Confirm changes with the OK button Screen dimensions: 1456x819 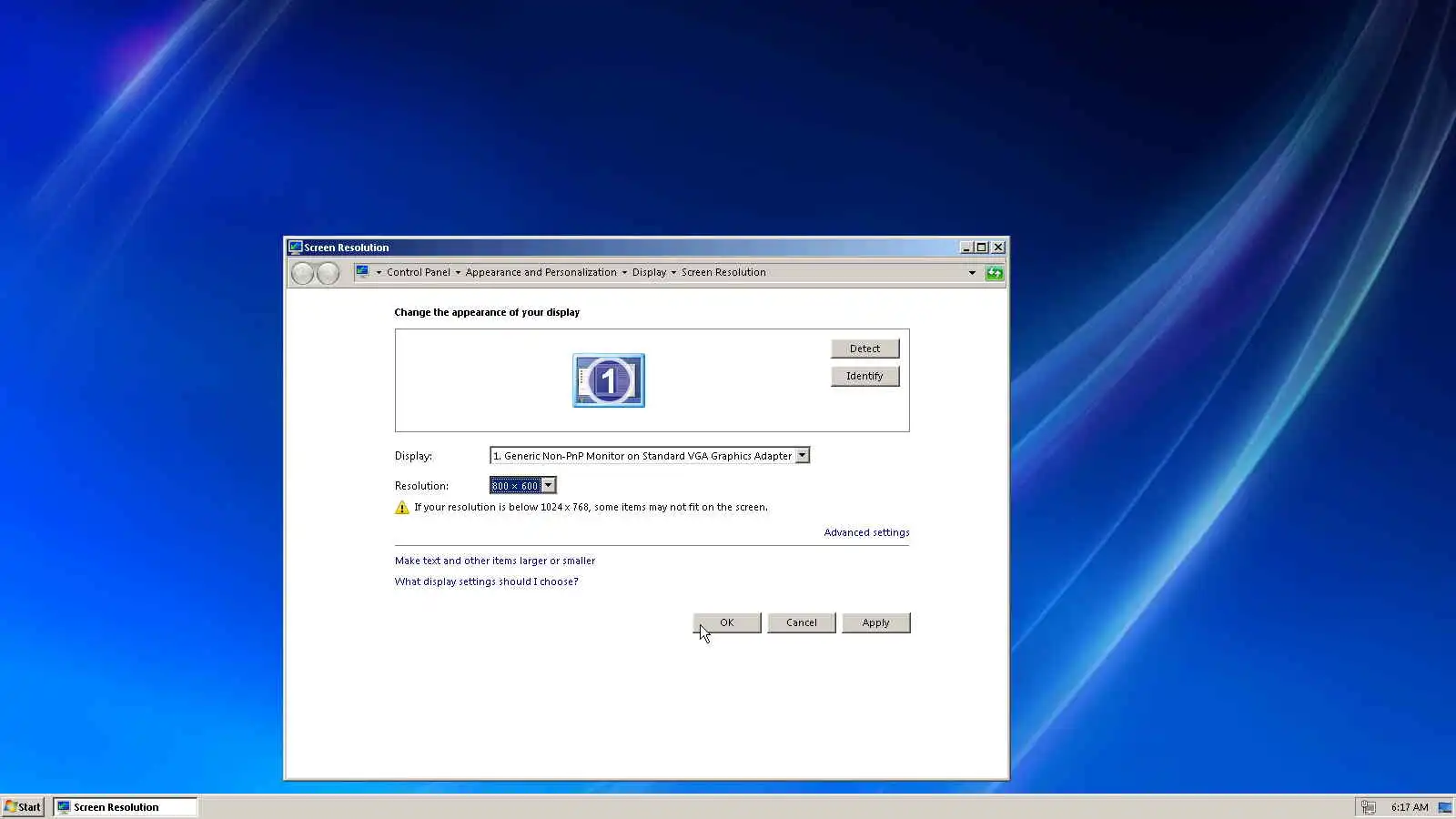point(727,622)
